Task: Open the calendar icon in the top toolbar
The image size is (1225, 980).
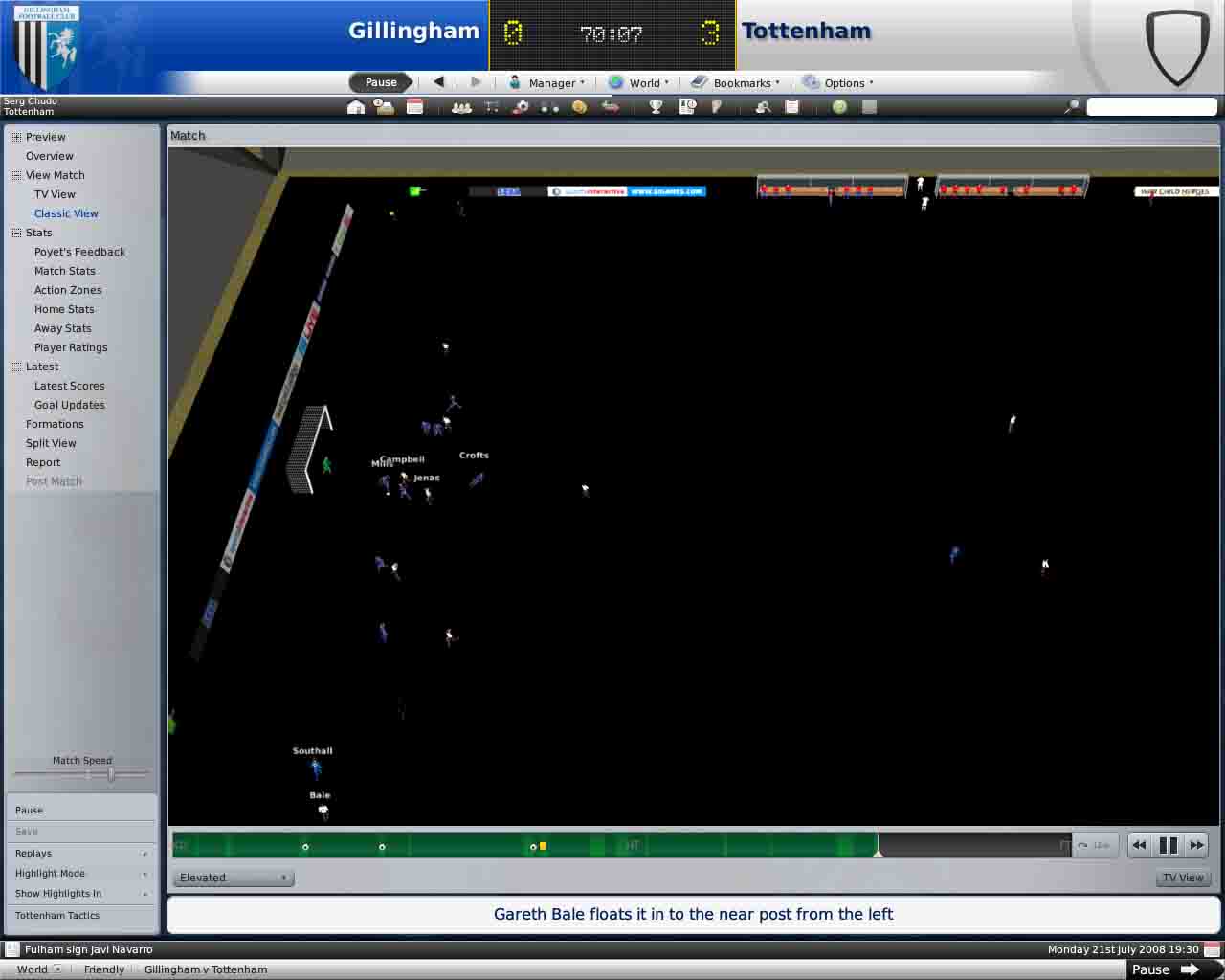Action: click(414, 107)
